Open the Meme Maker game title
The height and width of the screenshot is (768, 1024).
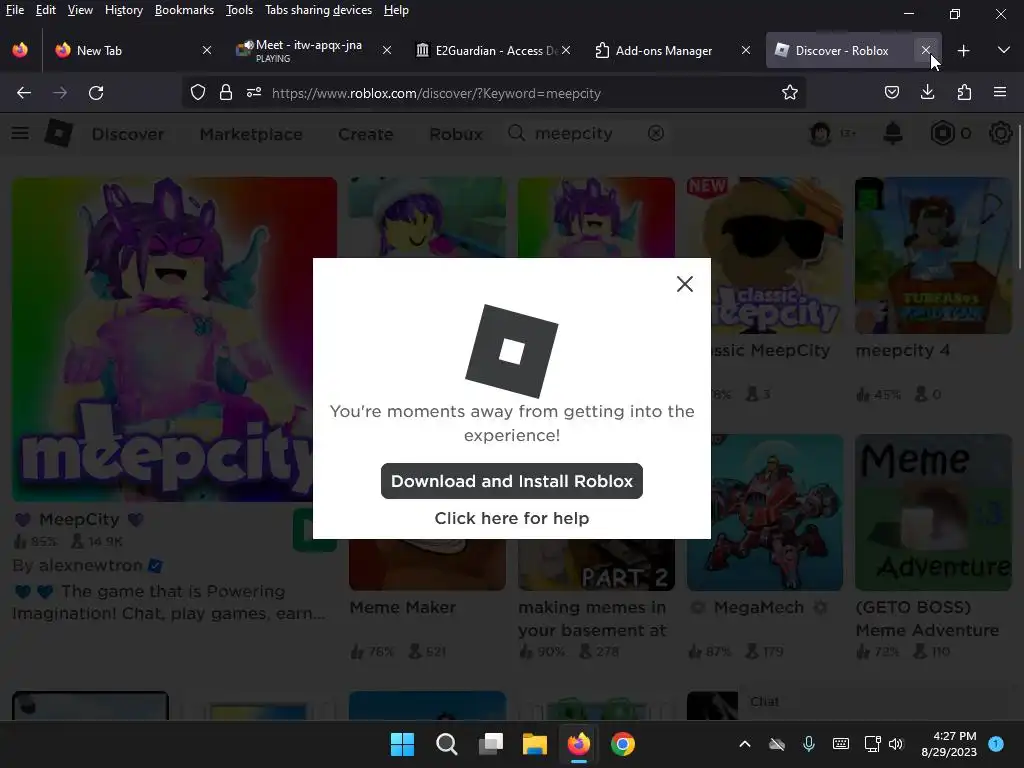[403, 607]
